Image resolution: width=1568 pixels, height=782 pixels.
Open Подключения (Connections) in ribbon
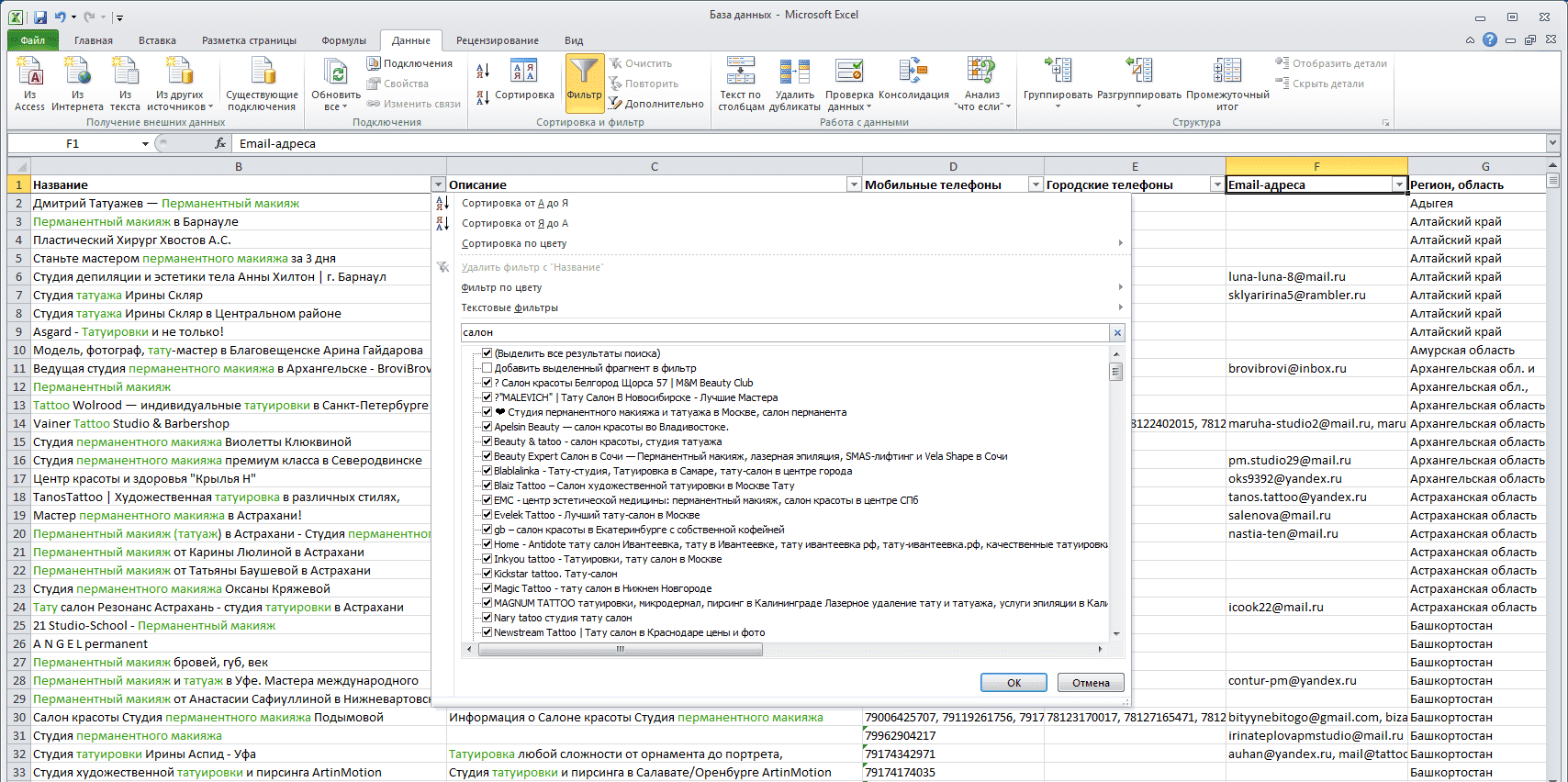click(x=409, y=63)
